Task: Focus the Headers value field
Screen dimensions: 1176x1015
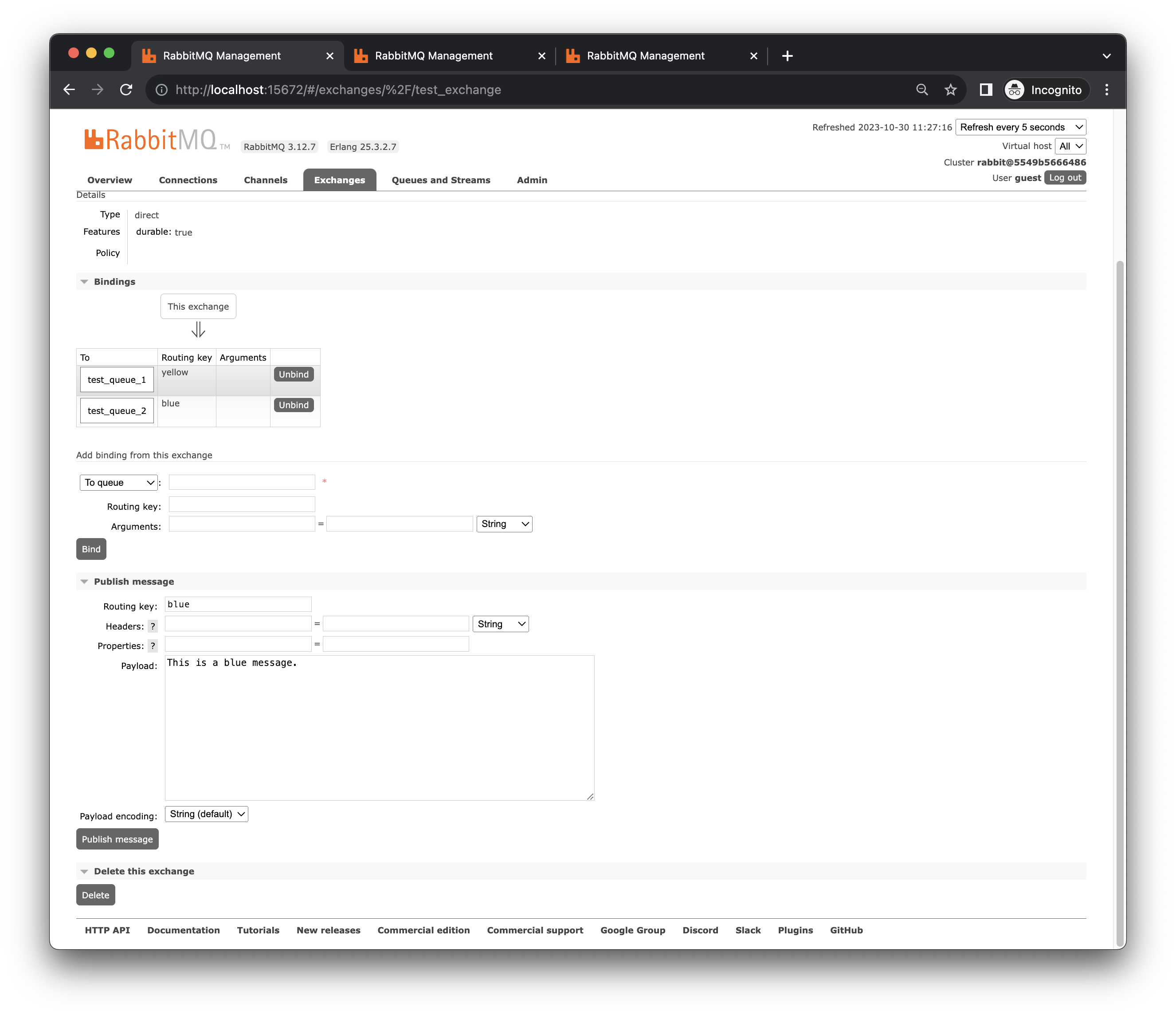Action: tap(396, 624)
